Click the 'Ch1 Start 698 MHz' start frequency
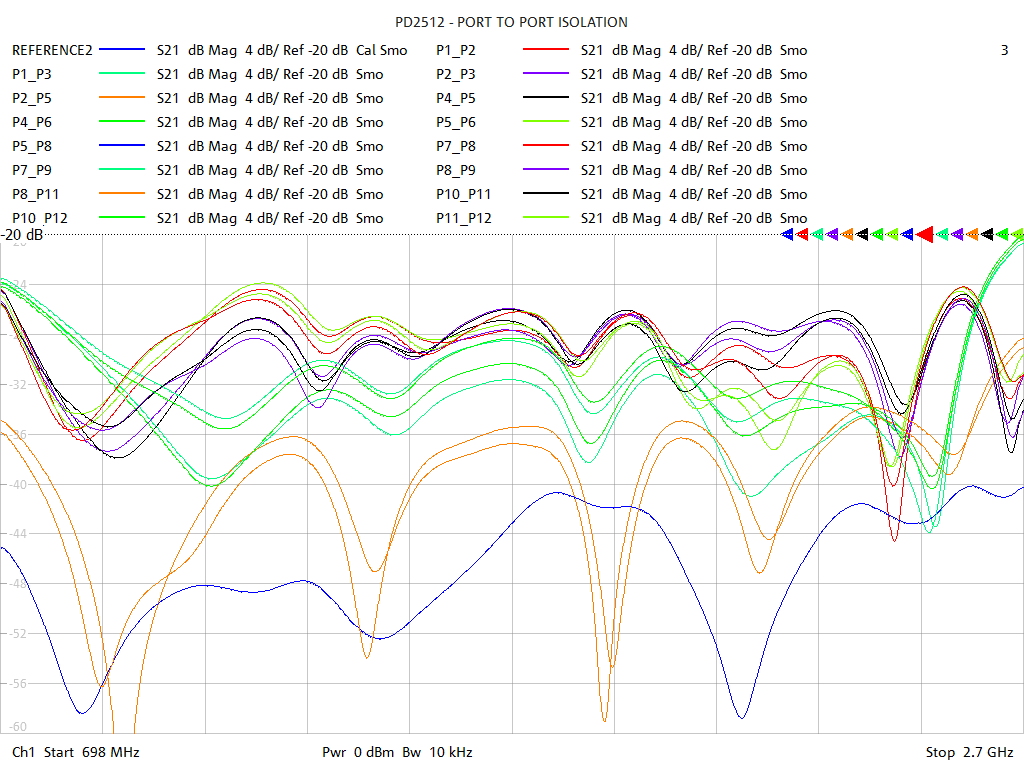1024x768 pixels. tap(76, 752)
